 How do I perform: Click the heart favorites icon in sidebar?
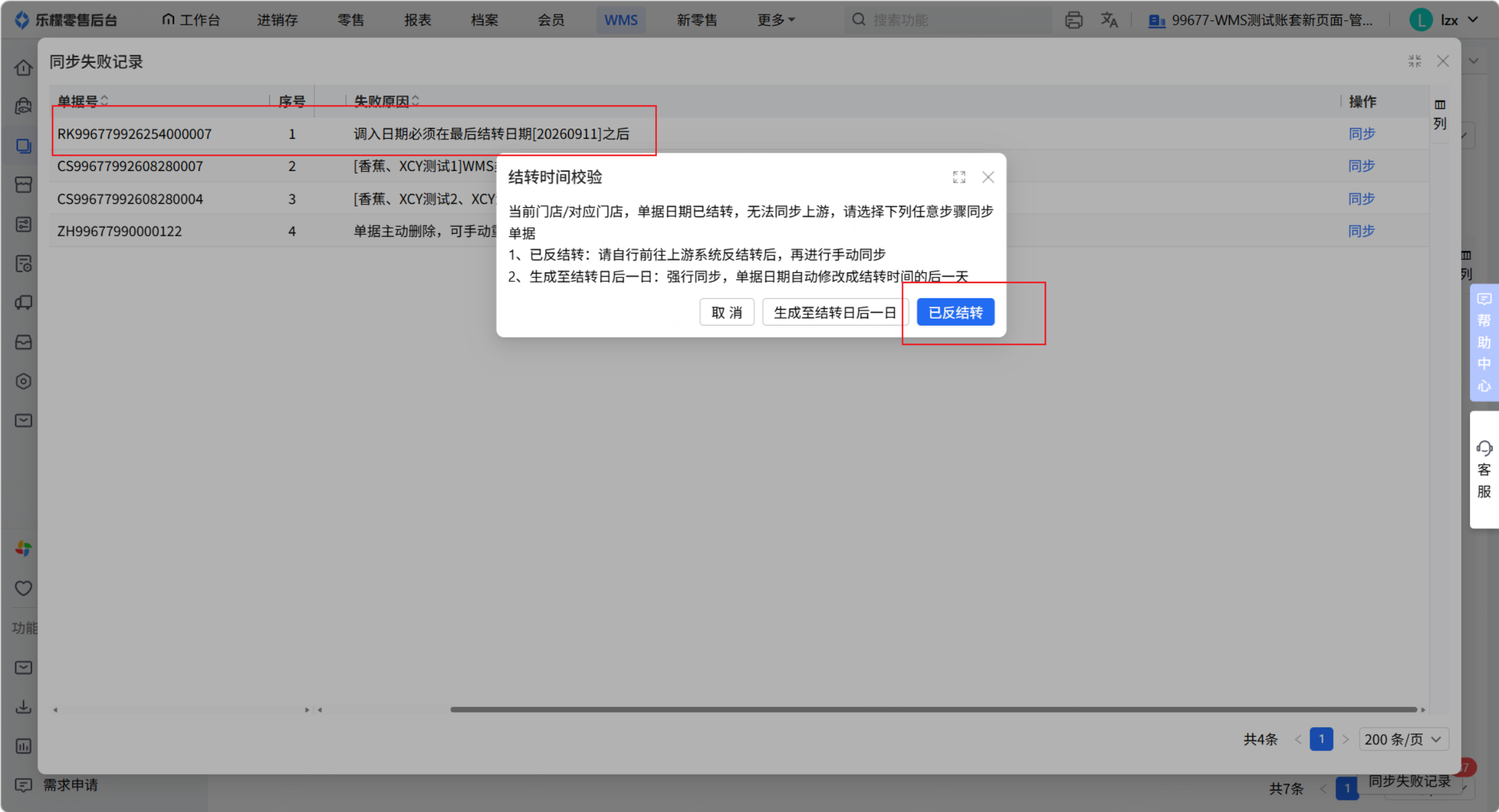23,588
